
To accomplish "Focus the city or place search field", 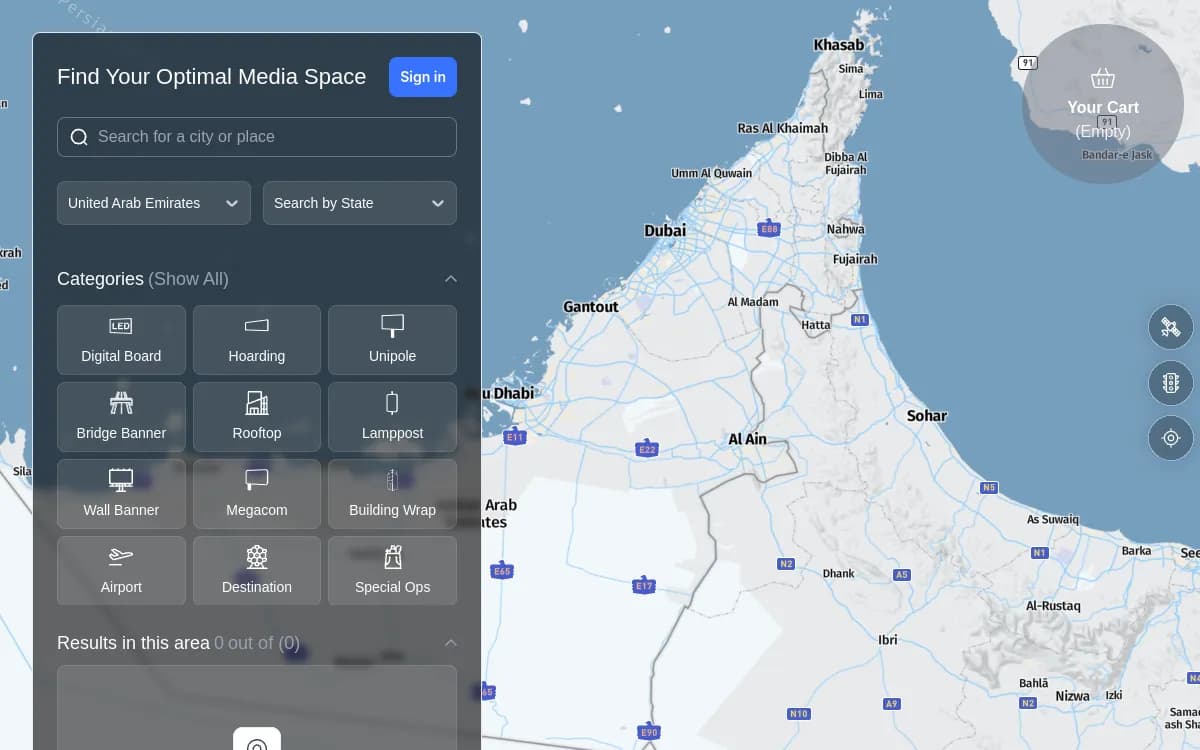I will 257,137.
